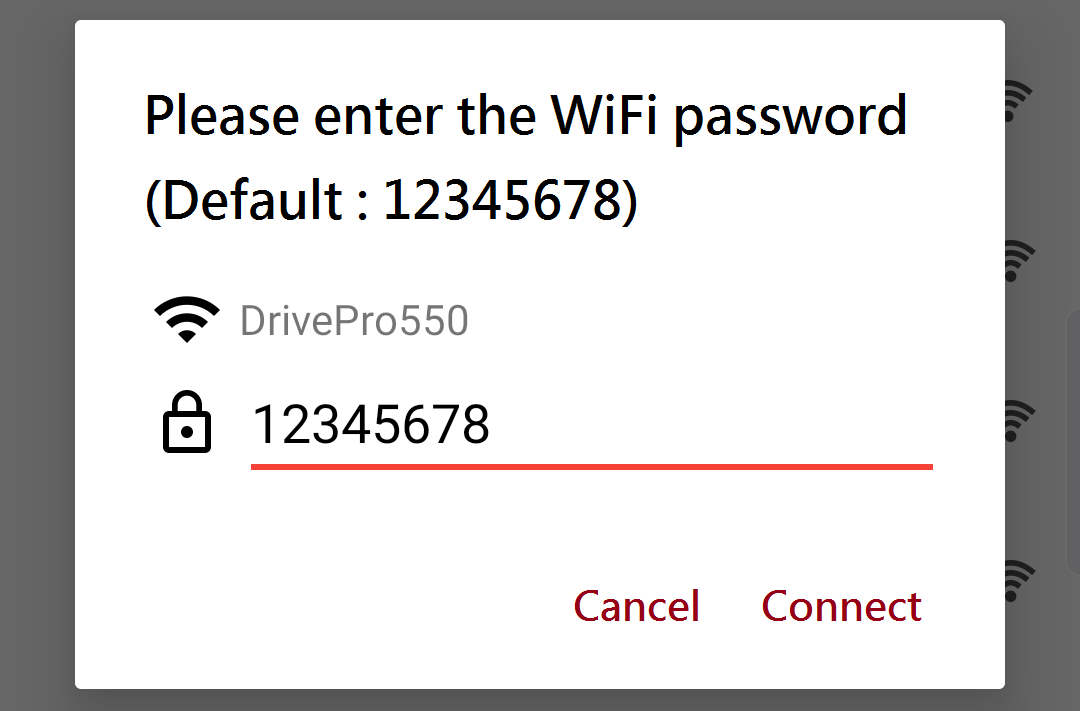Click the "Please enter the WiFi password" heading
The image size is (1080, 711).
click(x=526, y=115)
